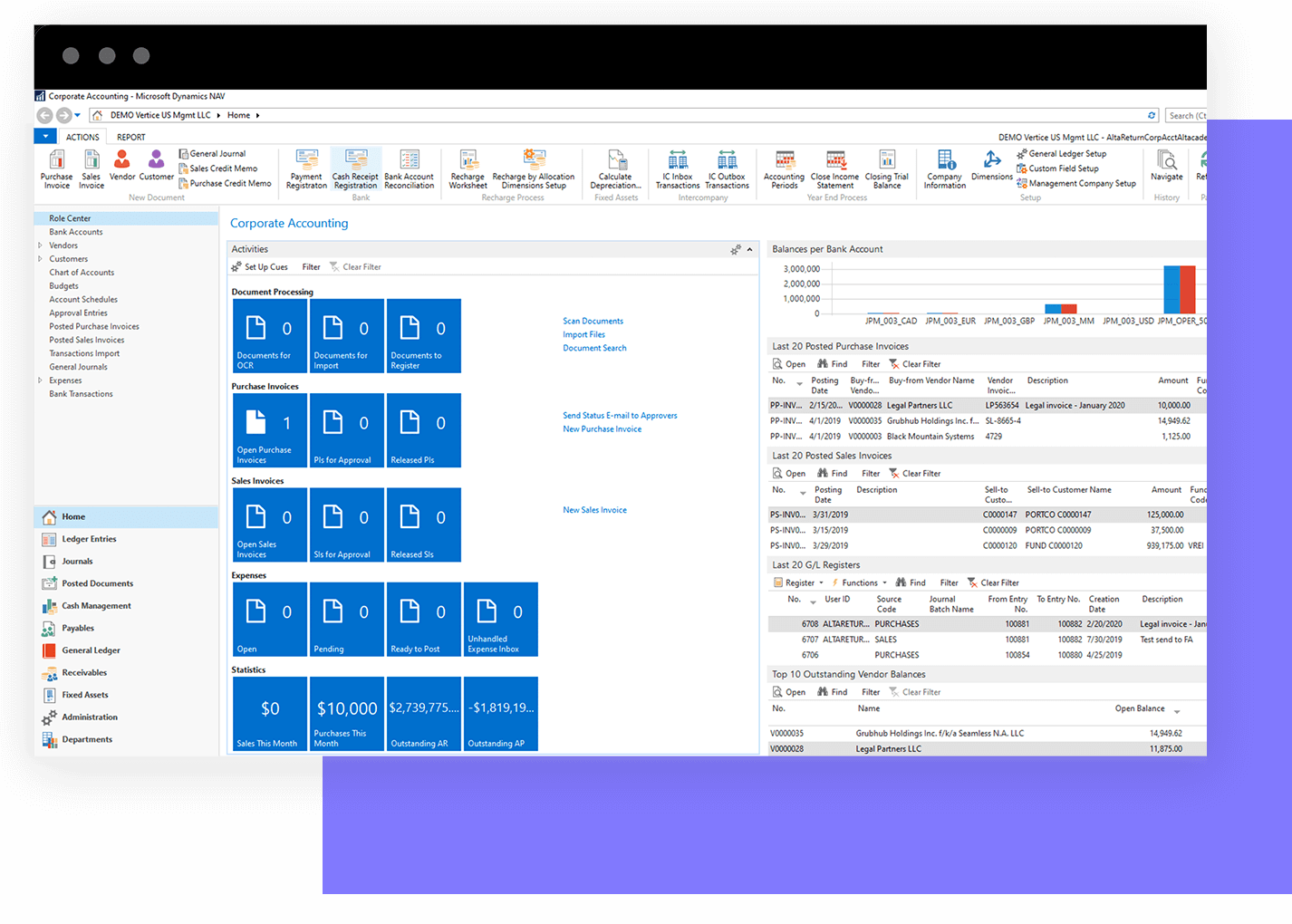
Task: Expand the Vendors tree node
Action: 40,245
